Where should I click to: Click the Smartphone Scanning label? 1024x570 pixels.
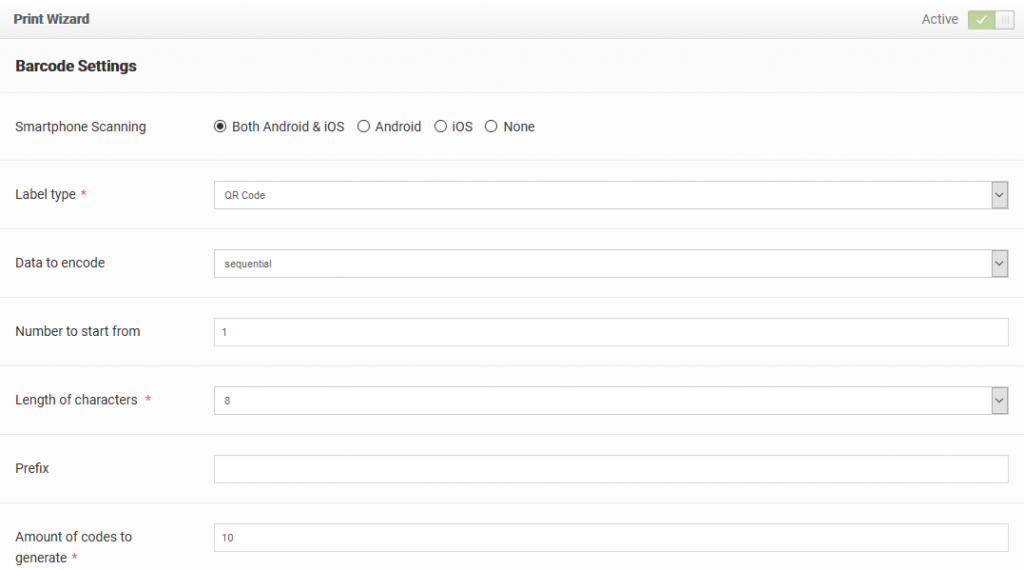[80, 127]
